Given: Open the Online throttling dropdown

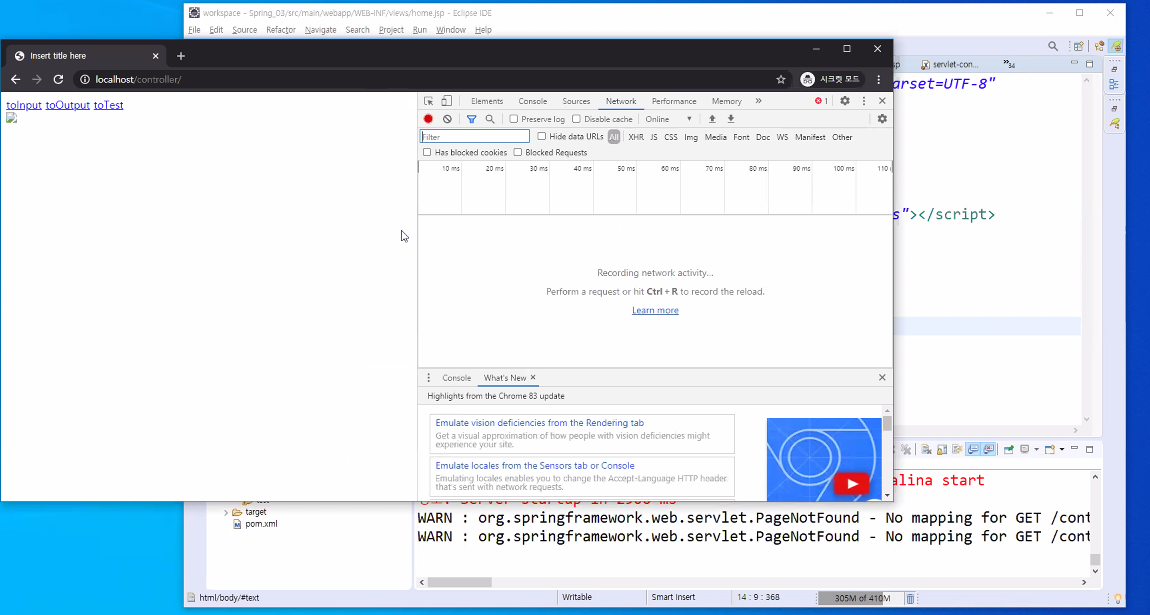Looking at the screenshot, I should click(668, 119).
